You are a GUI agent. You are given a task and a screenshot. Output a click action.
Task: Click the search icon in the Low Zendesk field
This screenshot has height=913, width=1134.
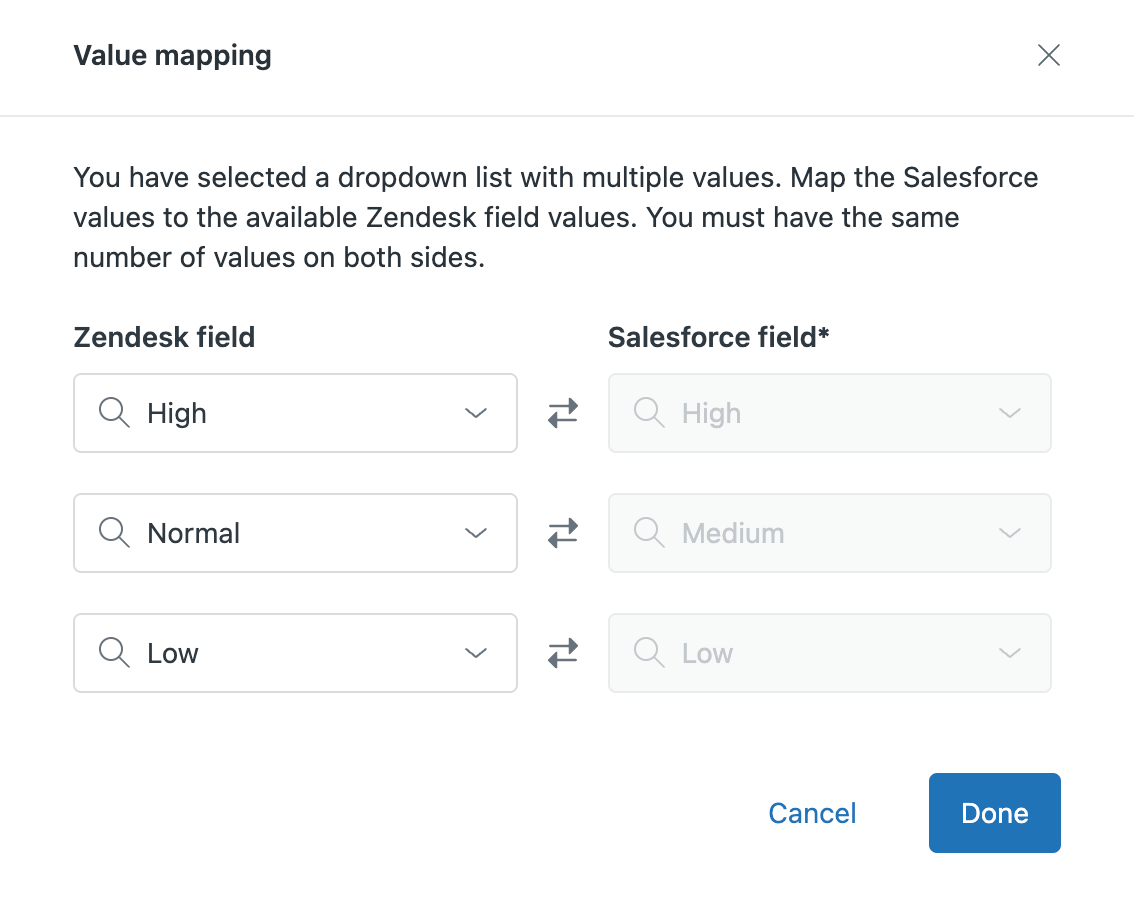coord(113,652)
